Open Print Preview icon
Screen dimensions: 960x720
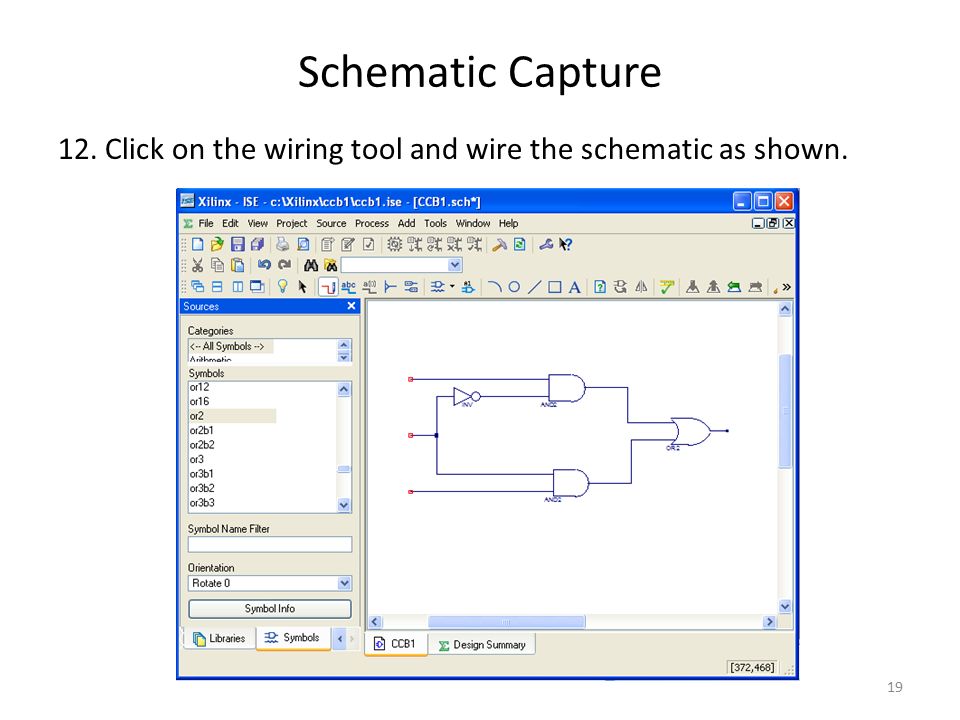[303, 244]
